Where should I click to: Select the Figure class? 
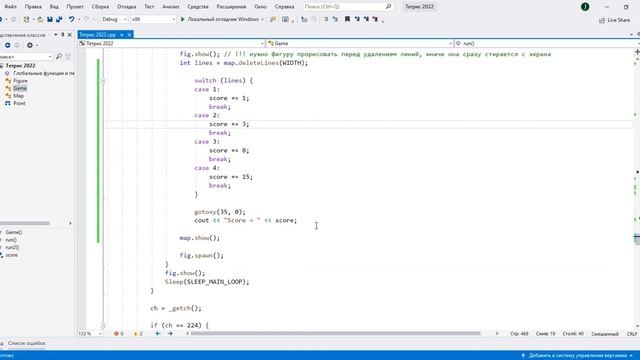[x=20, y=81]
